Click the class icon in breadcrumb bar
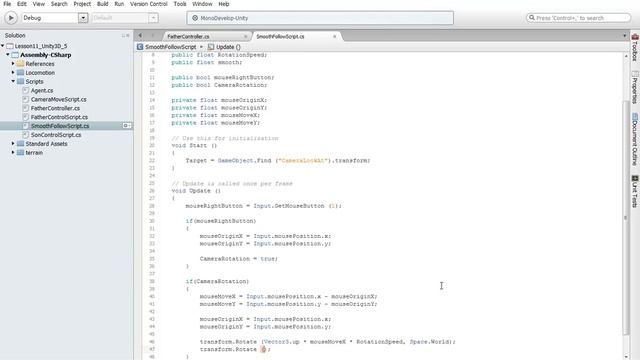 tap(140, 47)
